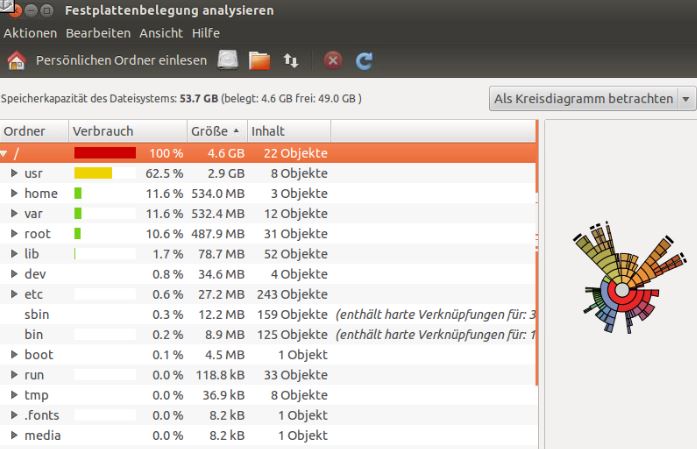
Task: Collapse the root '/' folder row
Action: 4,154
